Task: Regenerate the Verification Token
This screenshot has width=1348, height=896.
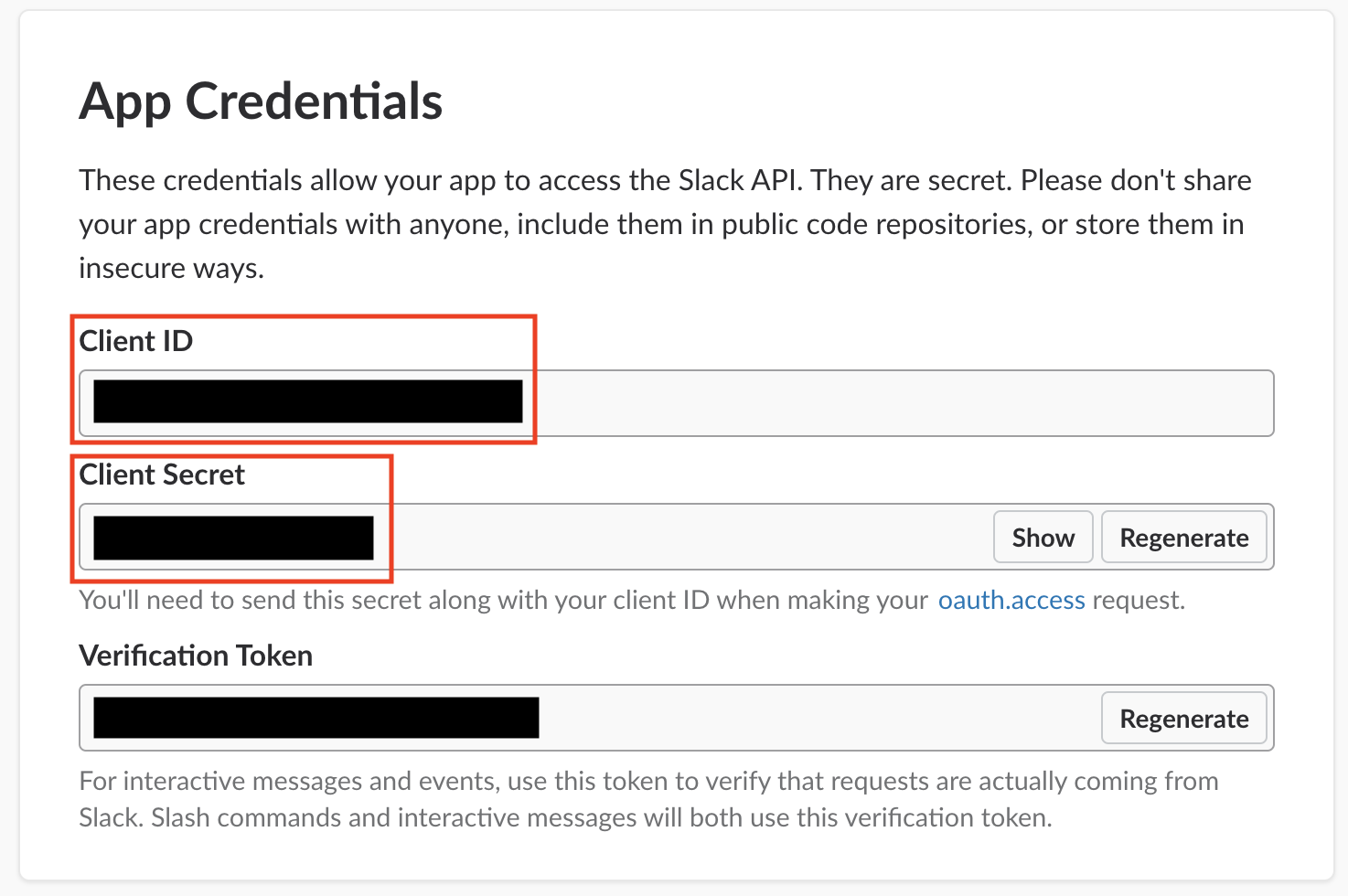Action: [x=1183, y=719]
